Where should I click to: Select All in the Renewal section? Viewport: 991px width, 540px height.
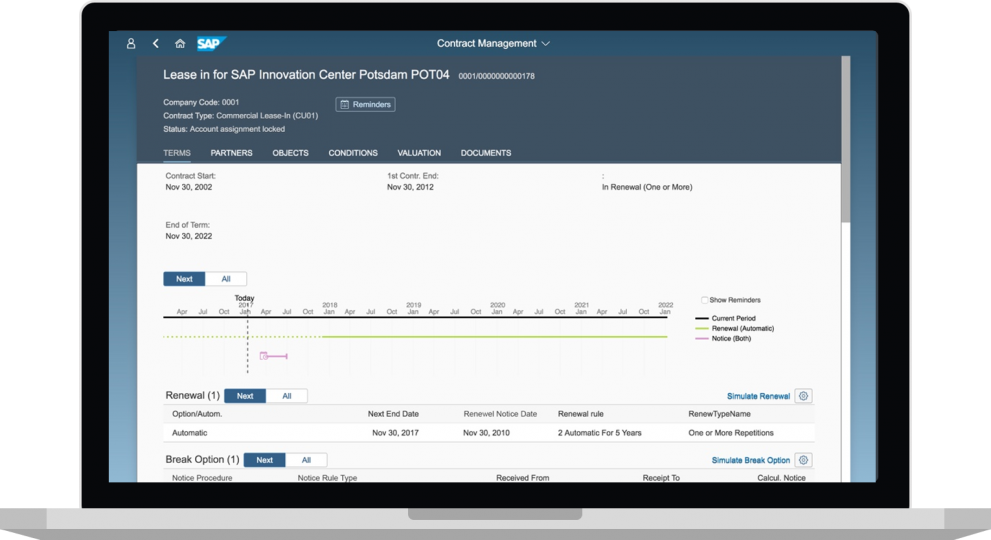pos(286,396)
